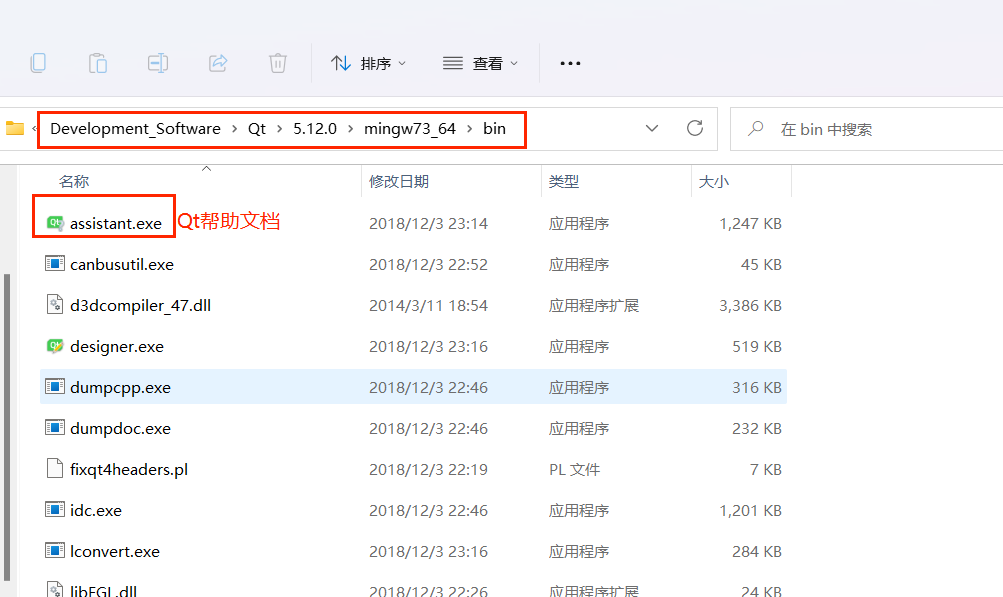Refresh the bin folder view

coord(695,129)
